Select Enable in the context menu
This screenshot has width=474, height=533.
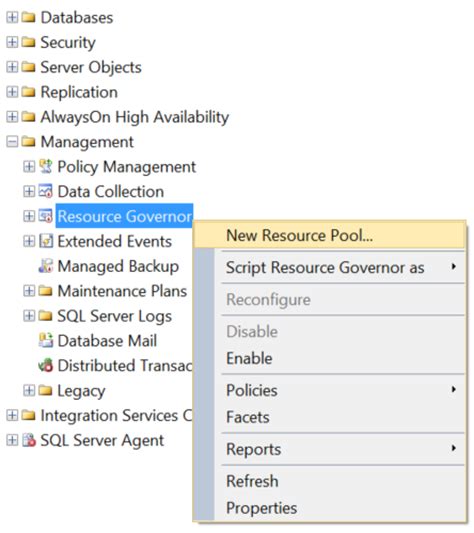329,358
